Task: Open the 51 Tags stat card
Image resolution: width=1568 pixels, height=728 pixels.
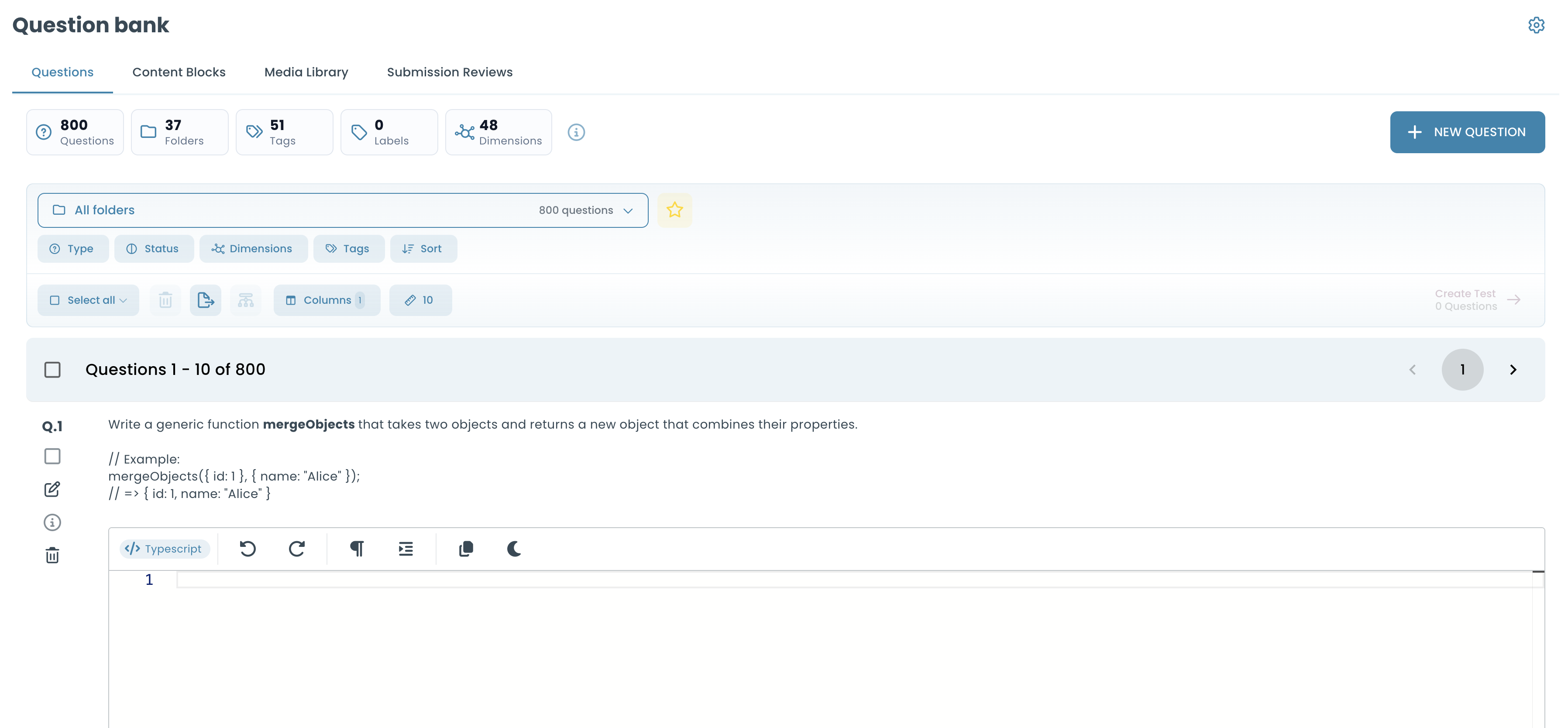Action: tap(284, 132)
